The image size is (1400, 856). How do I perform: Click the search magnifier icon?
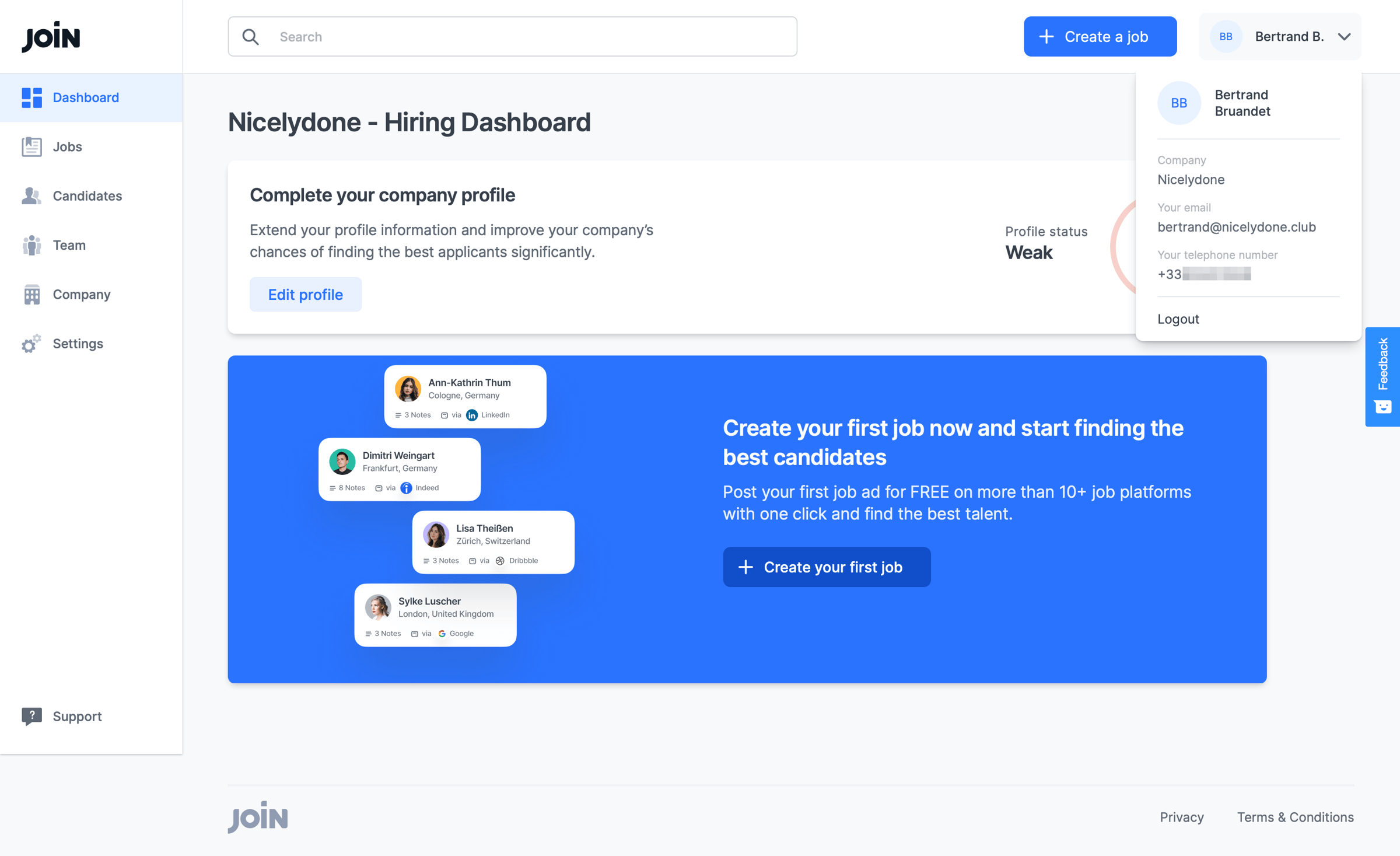[251, 37]
